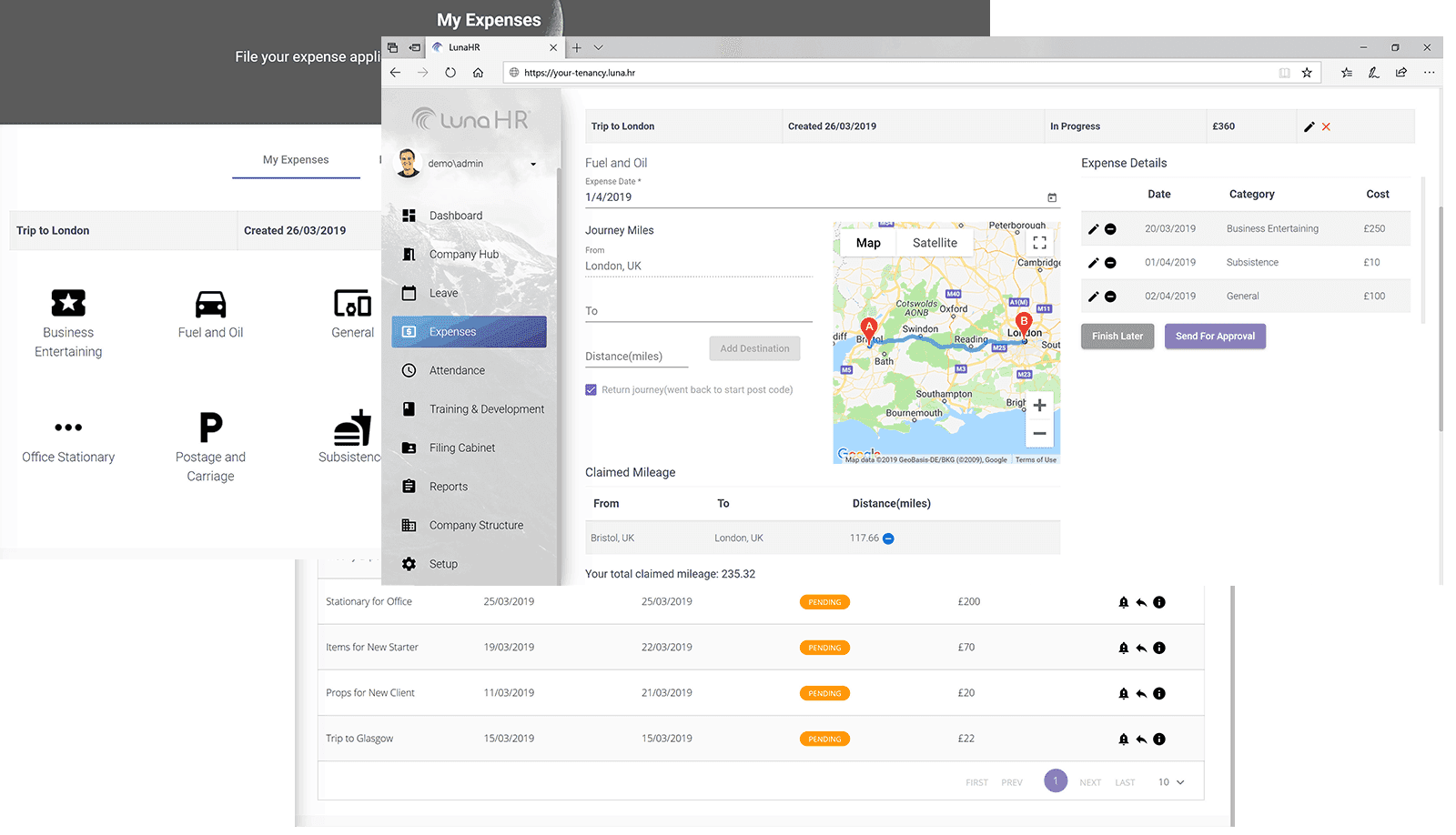This screenshot has width=1456, height=835.
Task: Expand the demo\admin user dropdown
Action: click(x=533, y=165)
